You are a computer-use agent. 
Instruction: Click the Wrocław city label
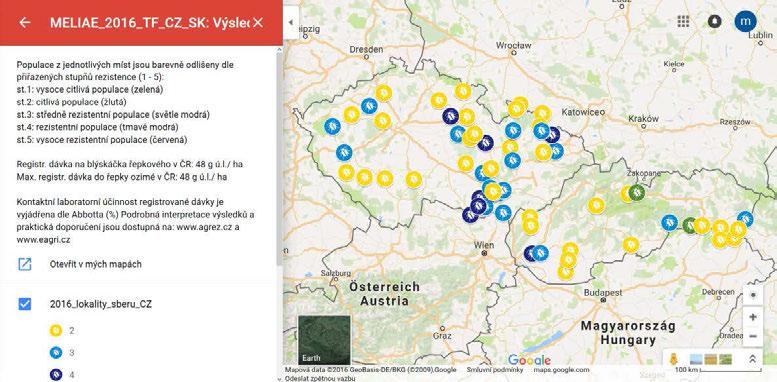pyautogui.click(x=513, y=45)
